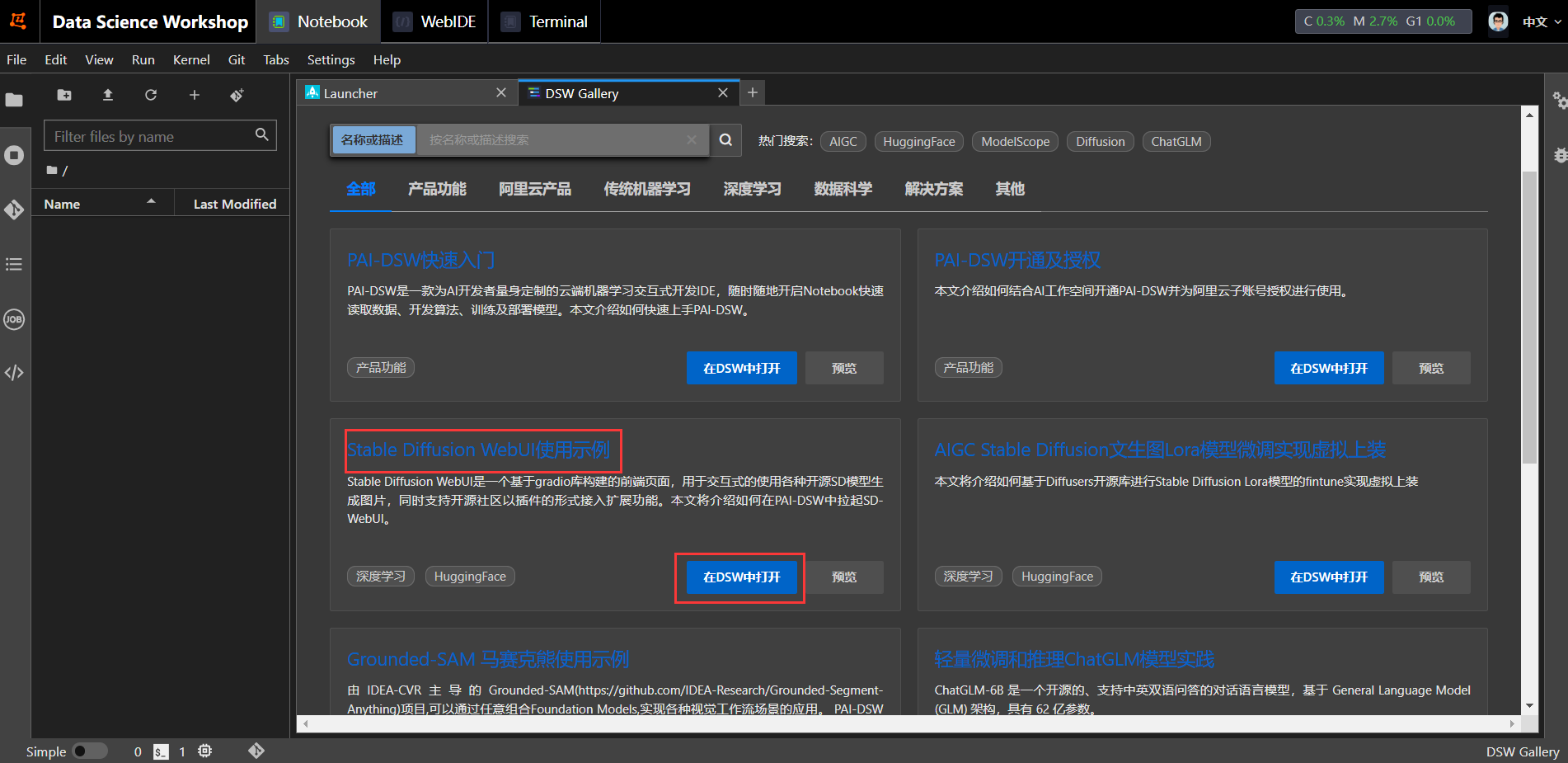Open the Settings menu
1568x763 pixels.
331,59
